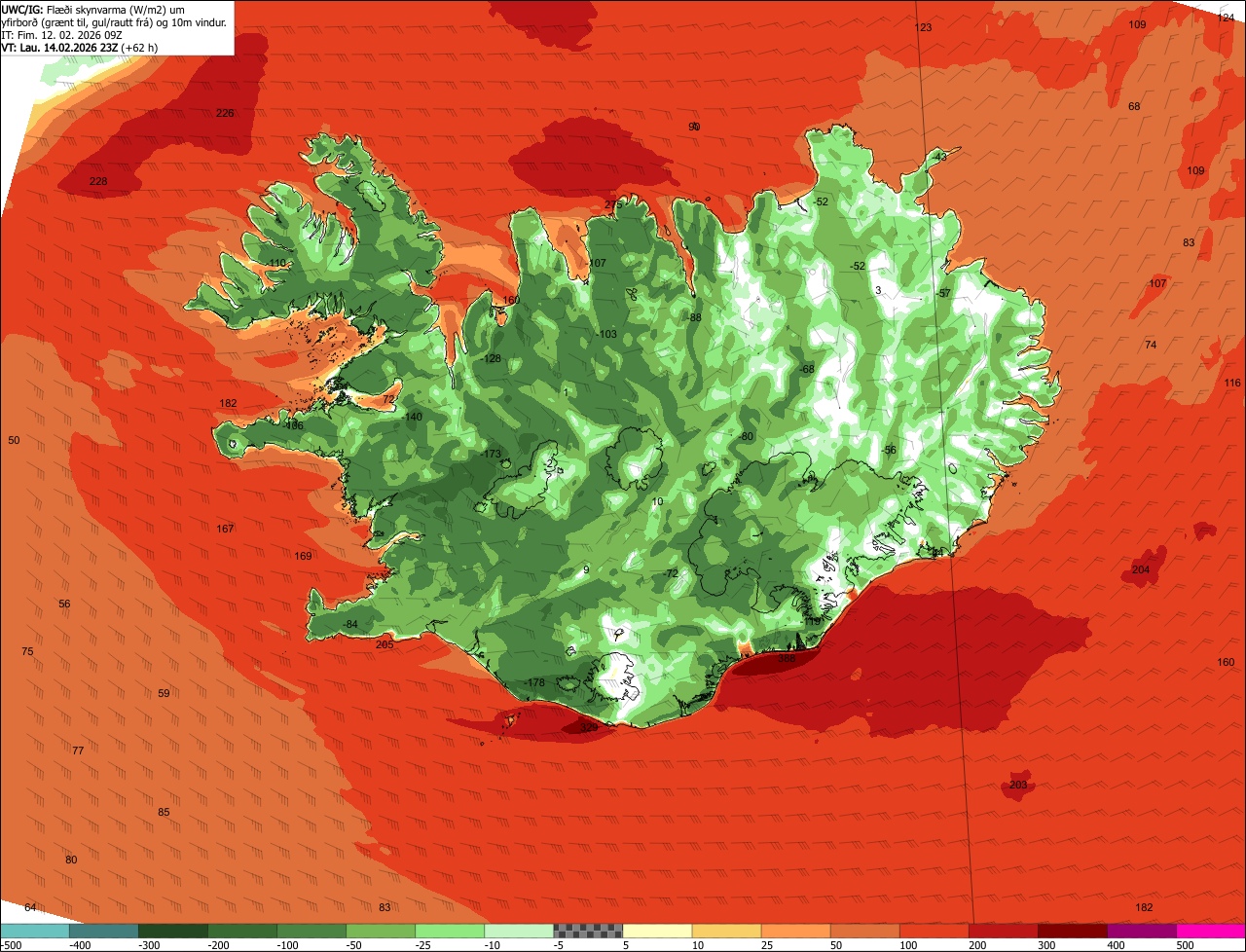This screenshot has height=952, width=1246.
Task: Click the value "-140" on the map
Action: tap(412, 417)
